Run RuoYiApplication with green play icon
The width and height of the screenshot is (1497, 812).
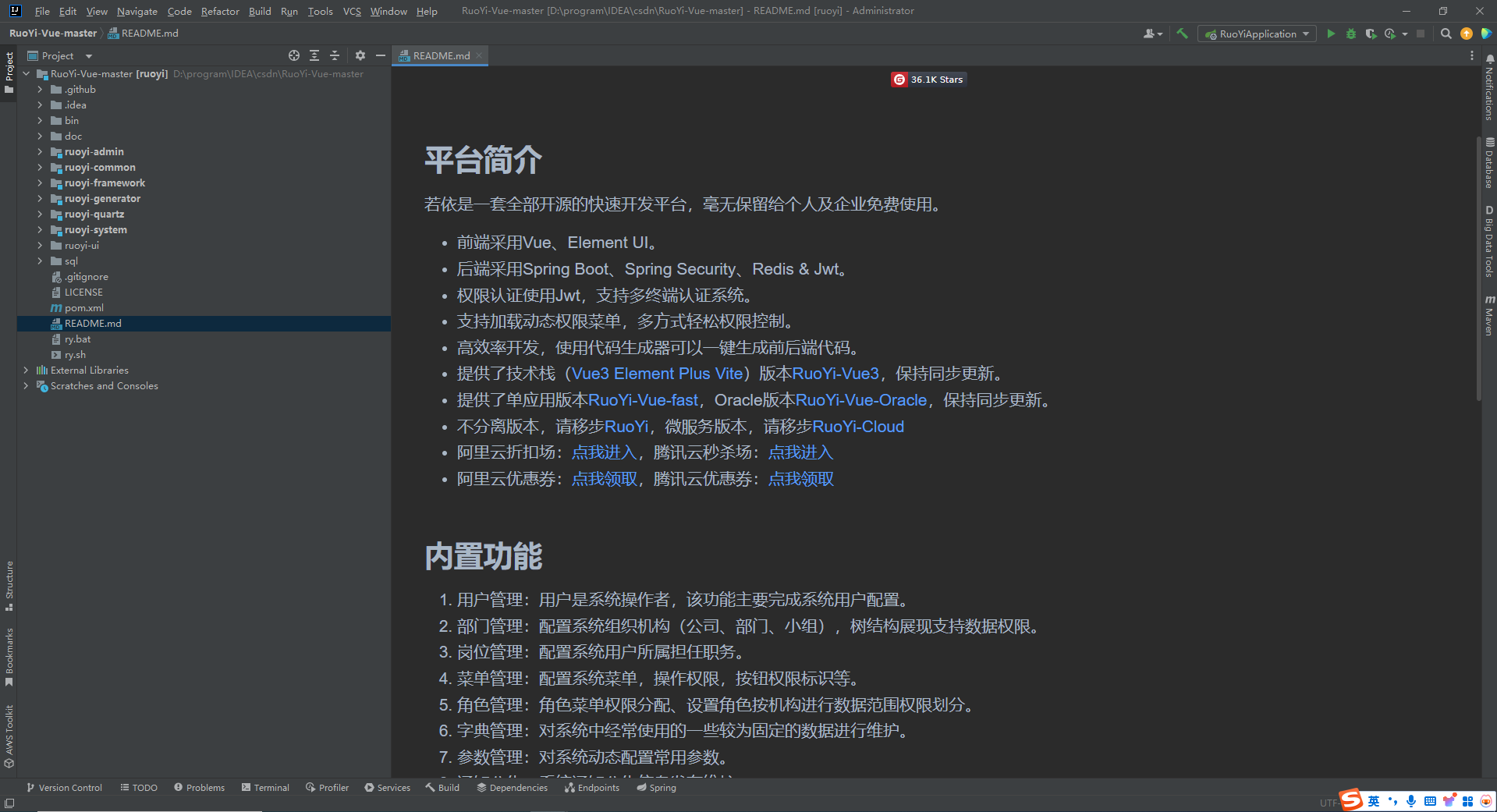coord(1331,34)
